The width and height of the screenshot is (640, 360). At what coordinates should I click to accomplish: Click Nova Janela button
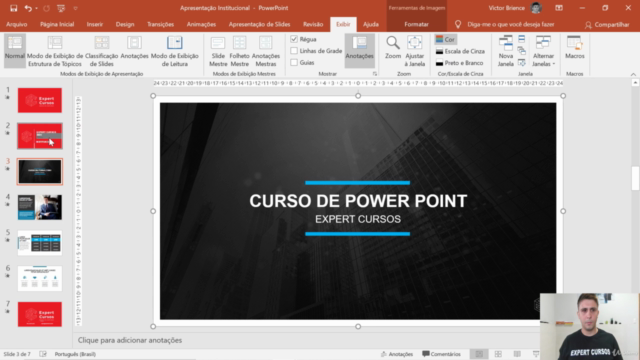[x=506, y=51]
